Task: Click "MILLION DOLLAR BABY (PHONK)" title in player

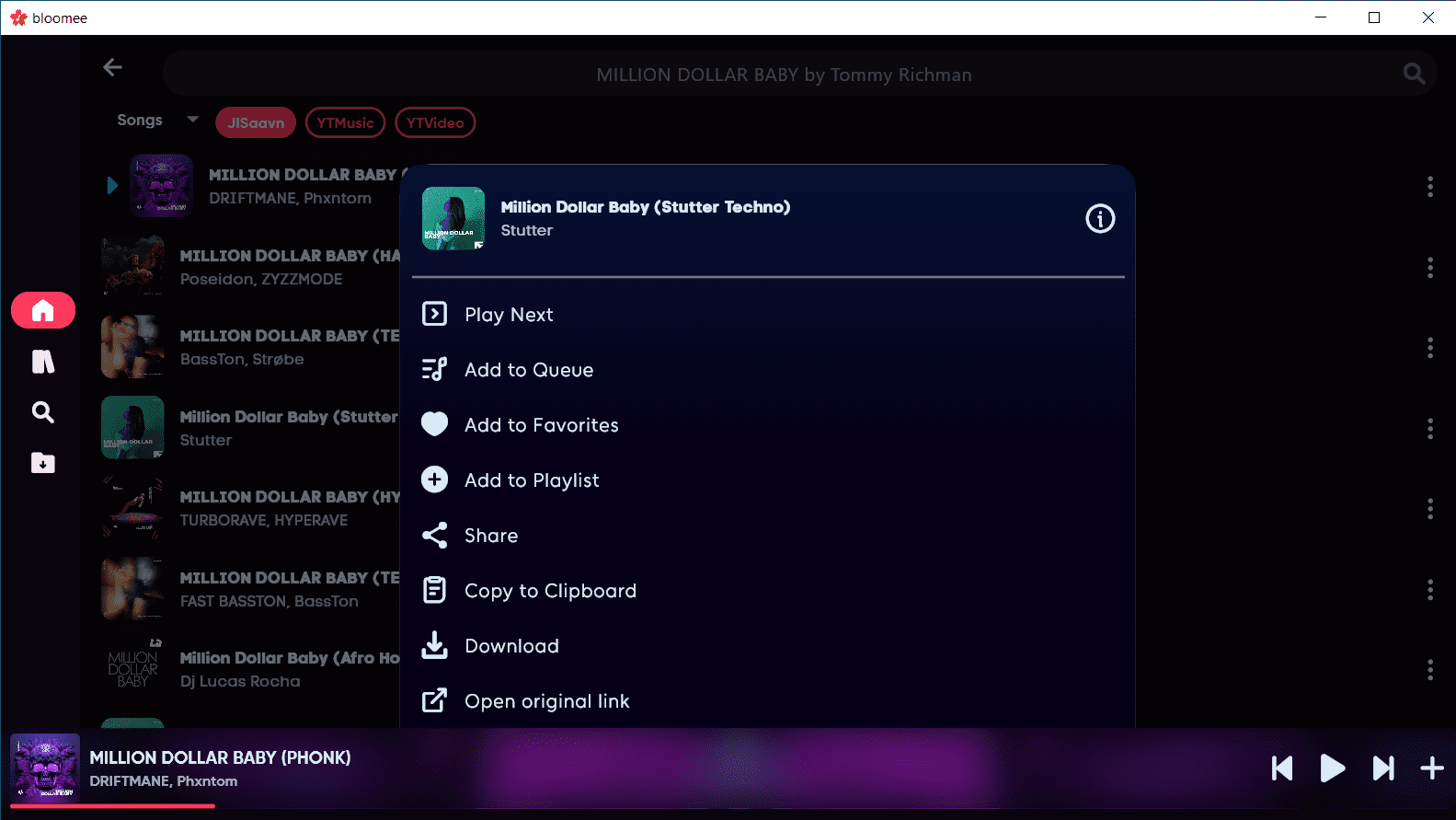Action: 220,757
